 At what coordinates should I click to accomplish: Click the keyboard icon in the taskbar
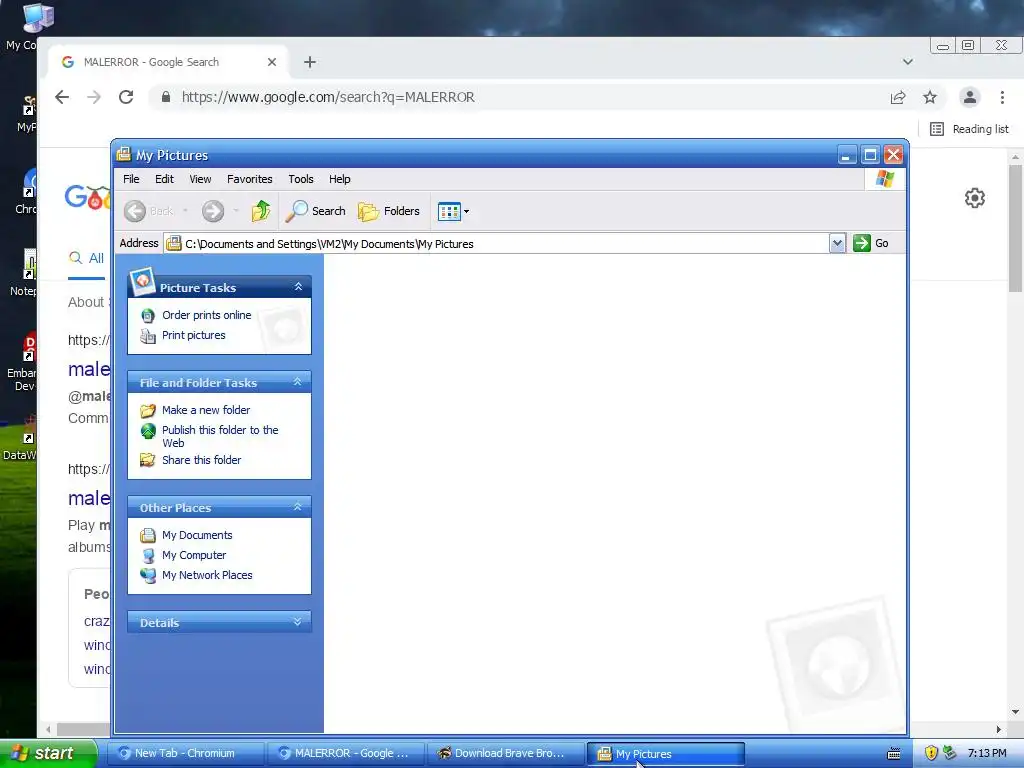pos(894,754)
